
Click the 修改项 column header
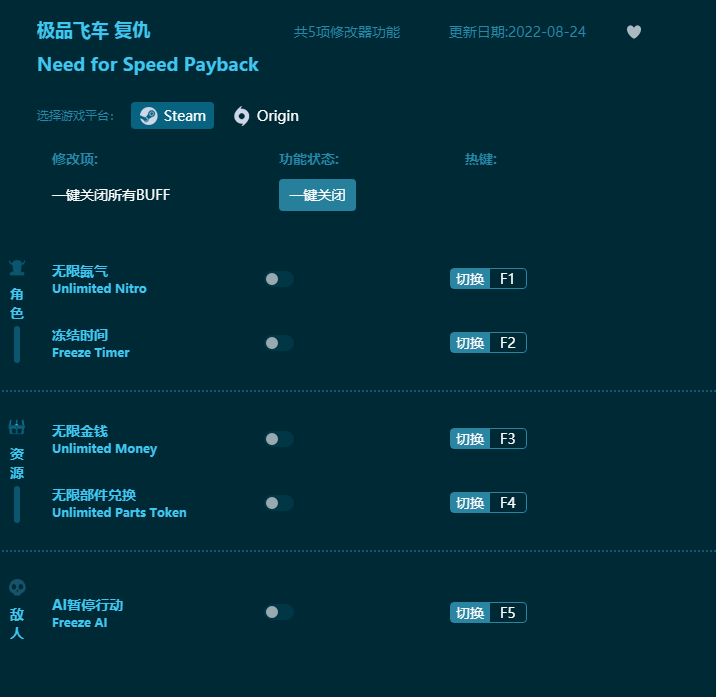coord(74,159)
